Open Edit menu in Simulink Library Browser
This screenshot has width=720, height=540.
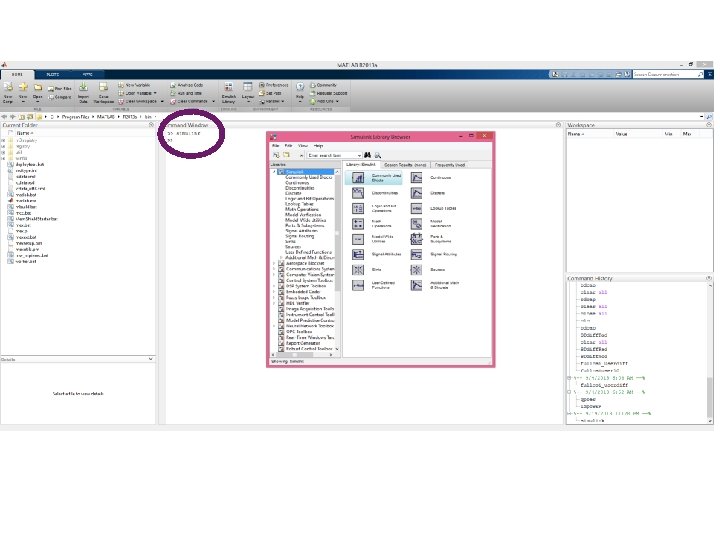288,146
